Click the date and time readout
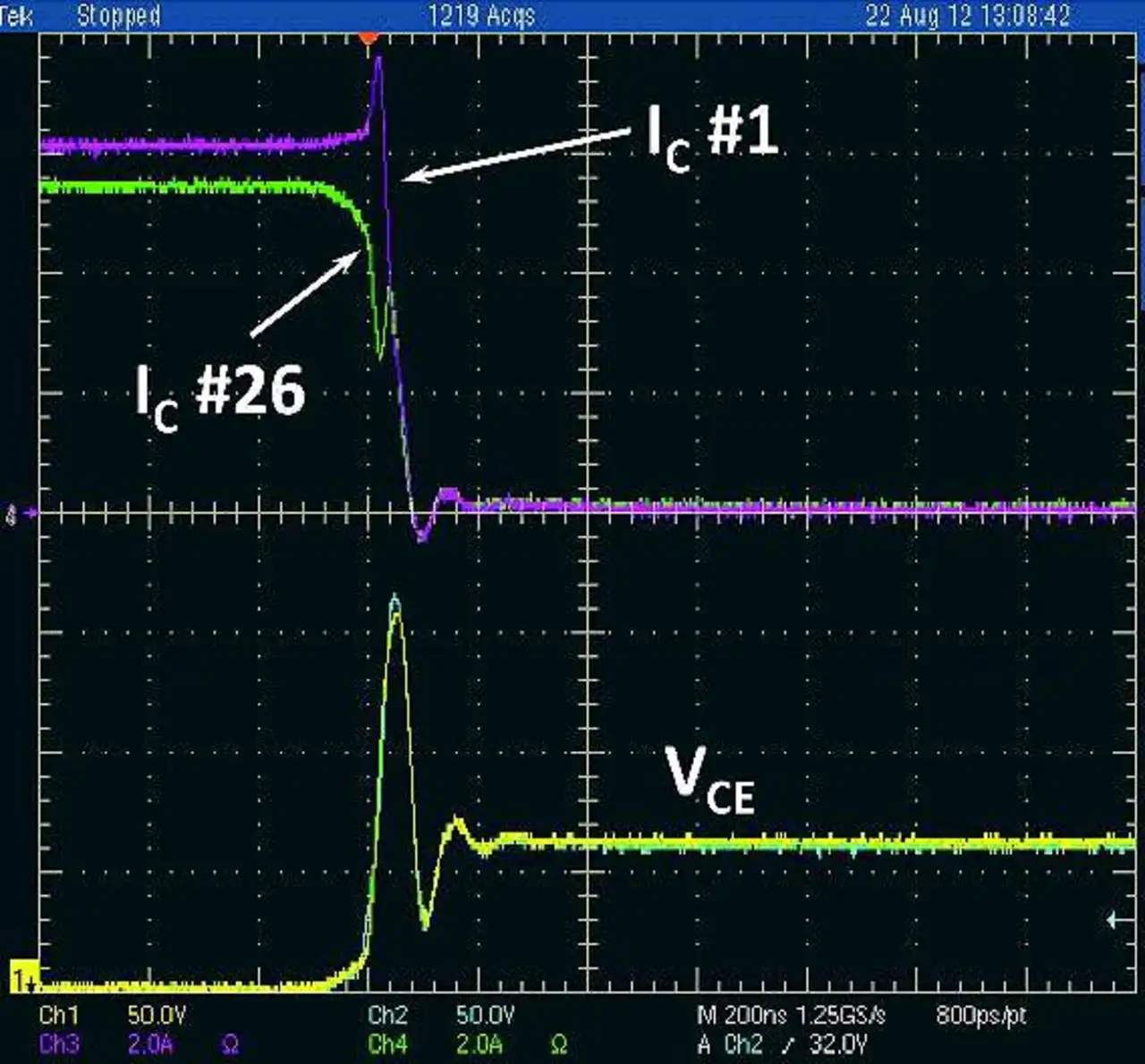This screenshot has width=1145, height=1064. point(967,15)
